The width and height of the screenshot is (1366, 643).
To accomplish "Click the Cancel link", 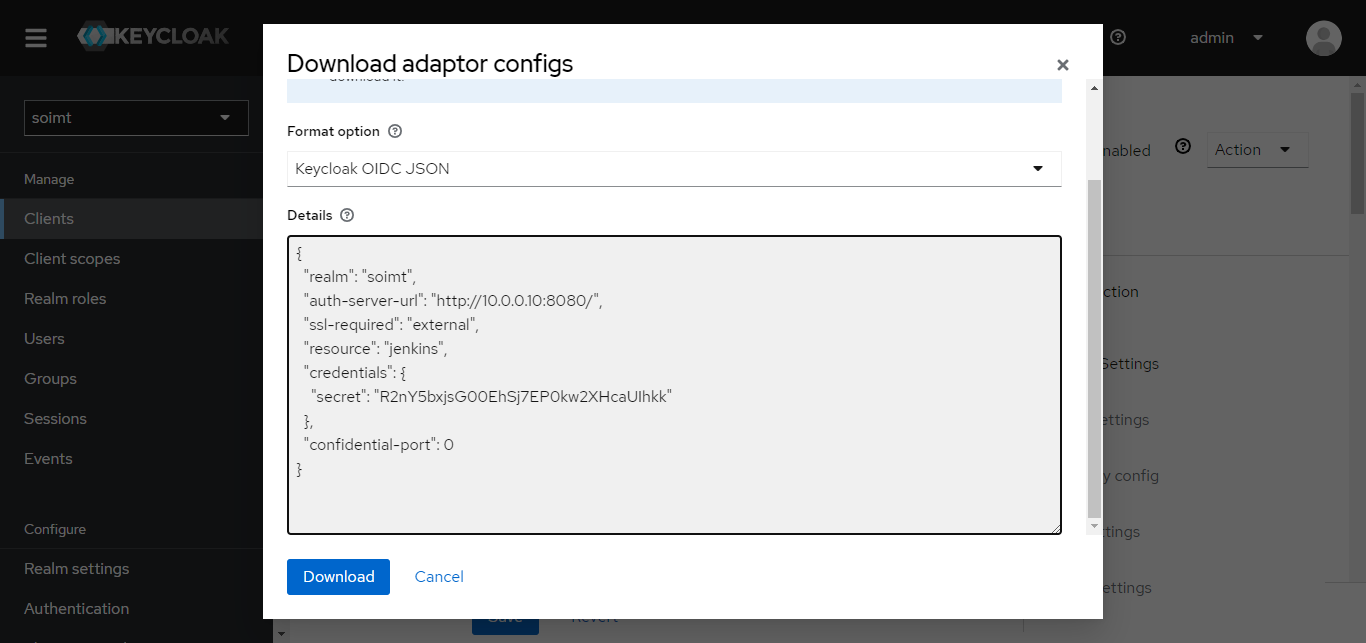I will (x=439, y=577).
